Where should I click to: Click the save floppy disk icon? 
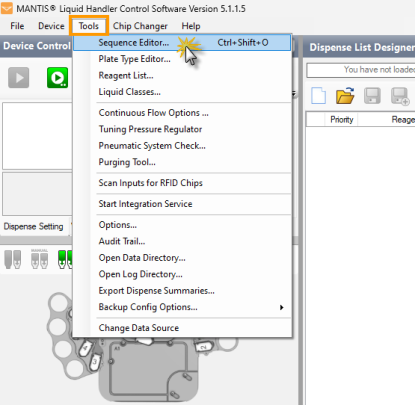coord(372,96)
